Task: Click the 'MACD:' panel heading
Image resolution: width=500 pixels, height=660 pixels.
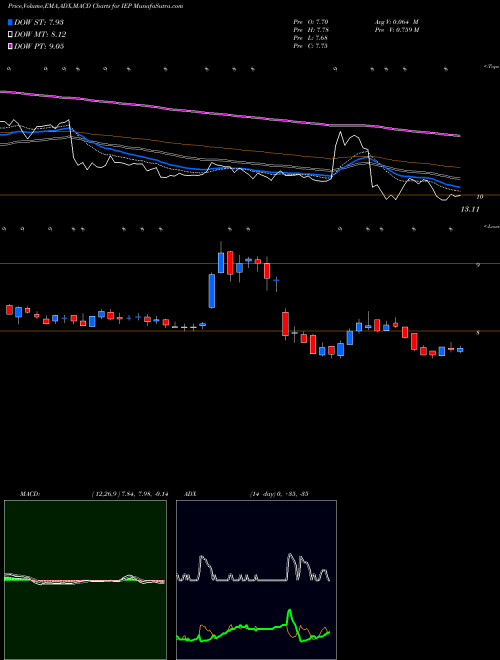Action: [29, 494]
